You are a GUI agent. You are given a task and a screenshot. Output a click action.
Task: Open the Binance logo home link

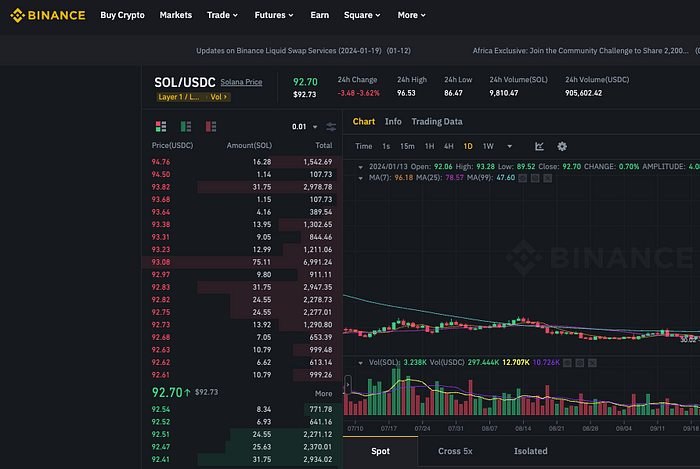point(47,15)
